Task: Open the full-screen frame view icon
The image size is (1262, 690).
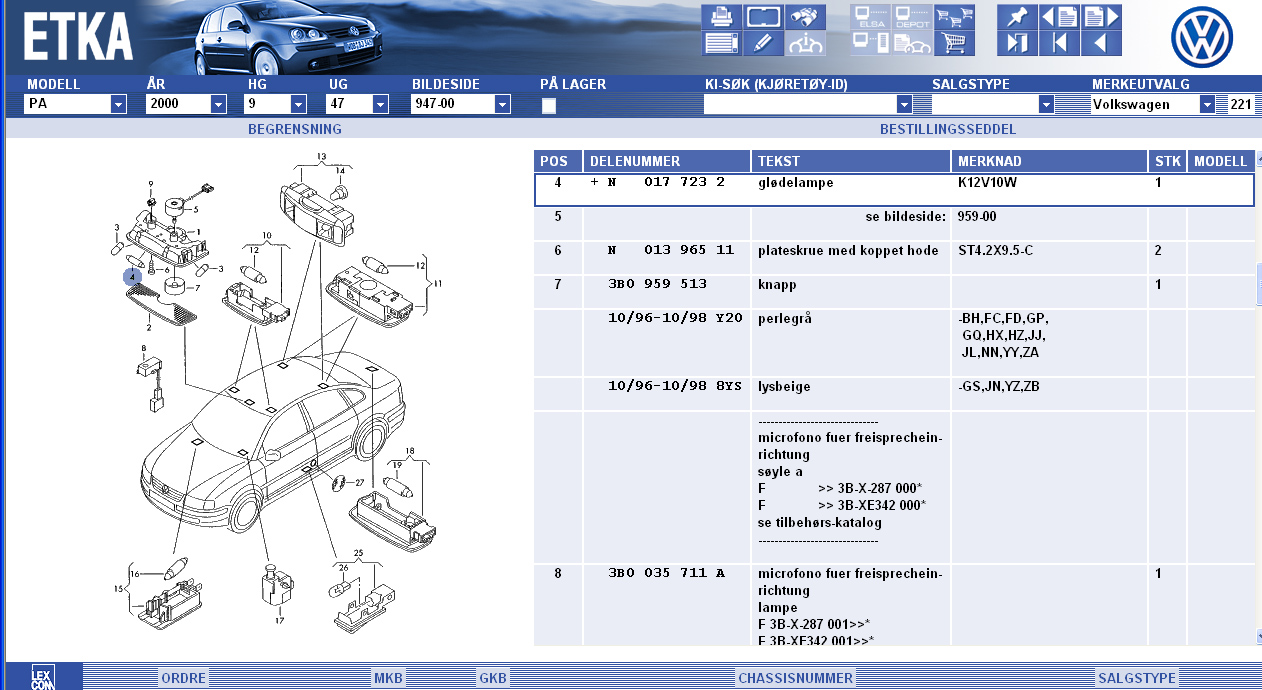Action: 762,17
